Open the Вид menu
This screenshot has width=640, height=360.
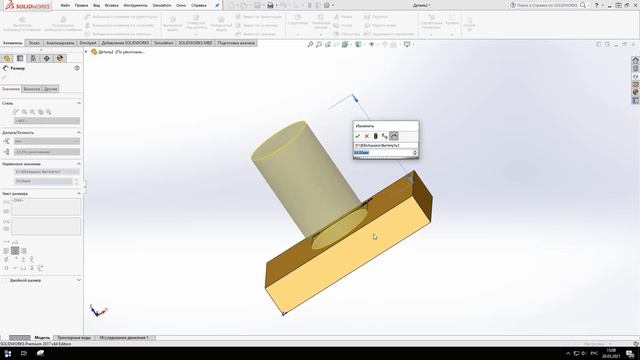pos(96,5)
